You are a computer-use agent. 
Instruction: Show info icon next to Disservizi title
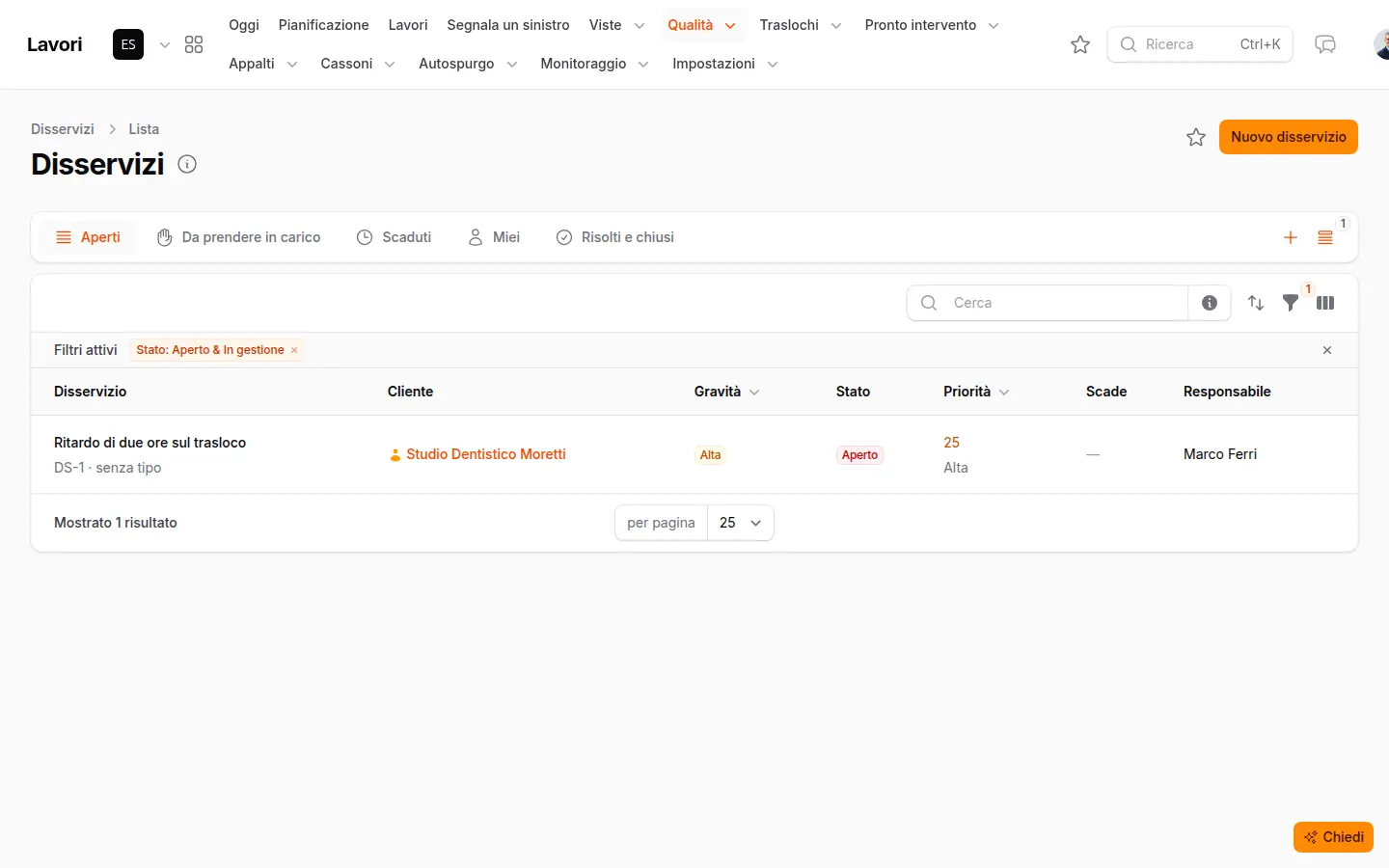point(188,164)
